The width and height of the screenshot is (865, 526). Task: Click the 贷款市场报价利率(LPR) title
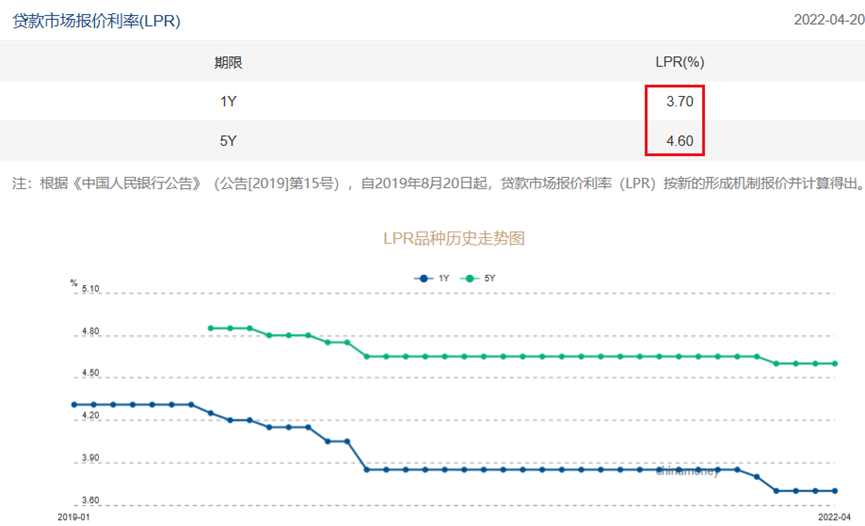[x=96, y=20]
